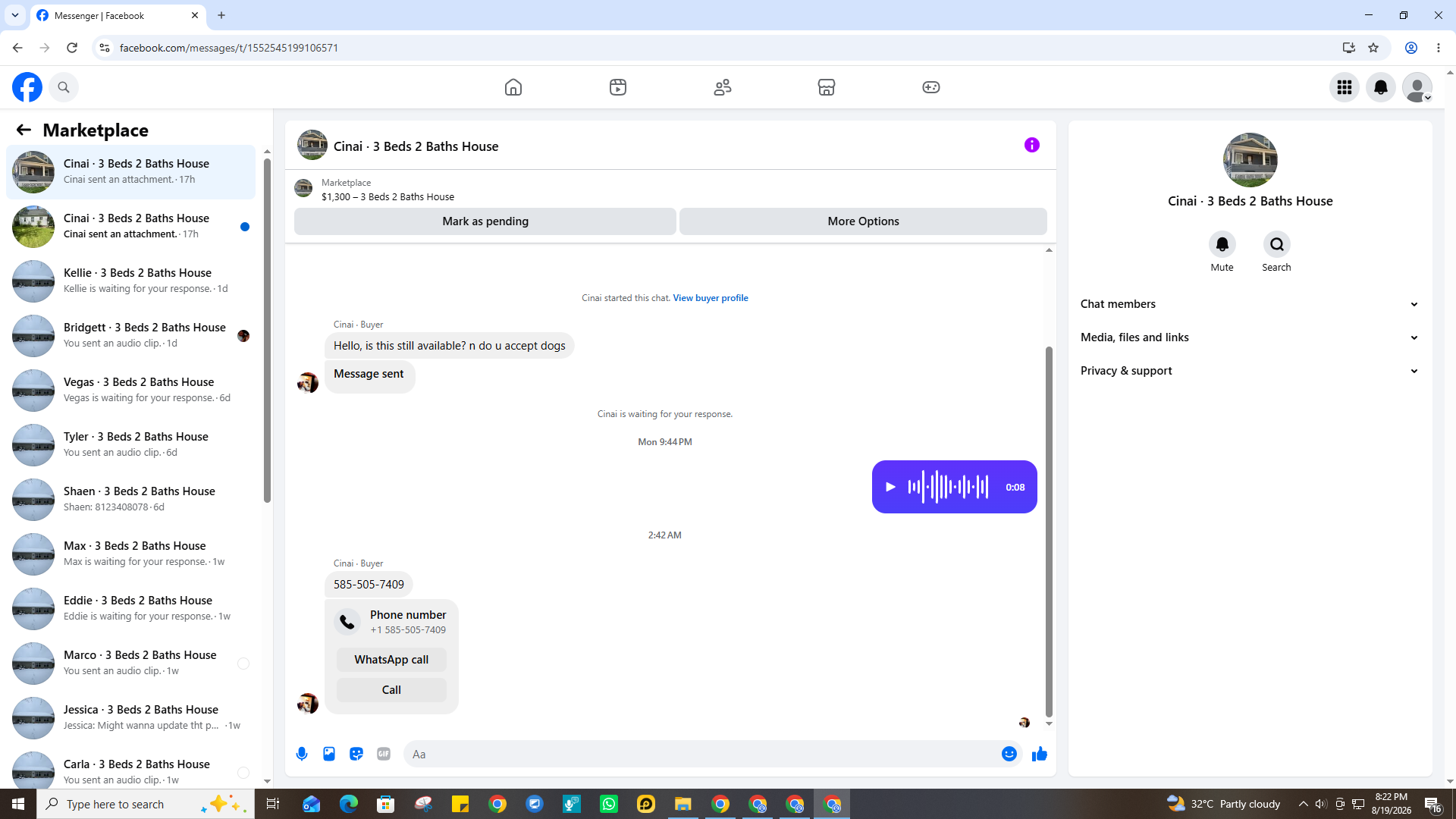Open Carla's conversation
This screenshot has width=1456, height=819.
click(x=131, y=768)
